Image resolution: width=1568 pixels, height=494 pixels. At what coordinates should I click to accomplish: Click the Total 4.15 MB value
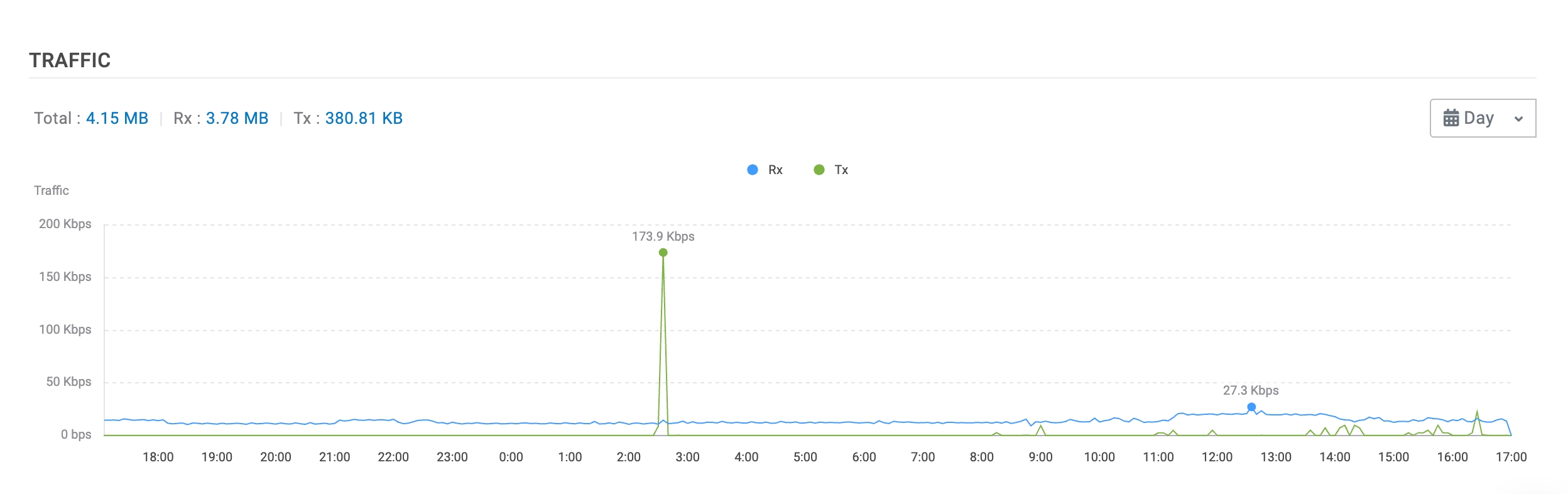tap(117, 118)
